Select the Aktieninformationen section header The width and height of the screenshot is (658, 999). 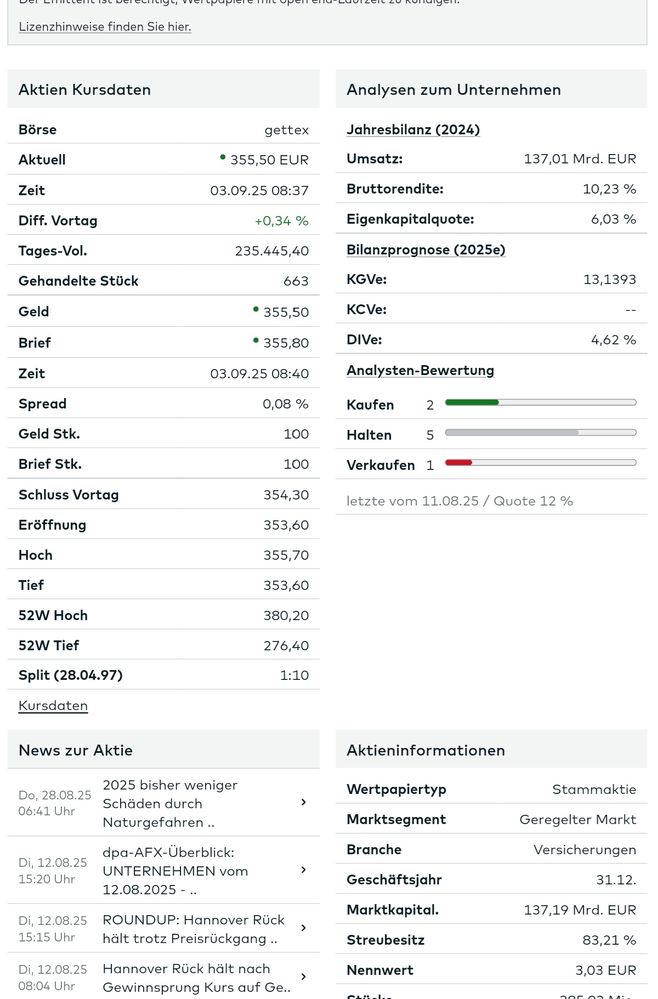pos(492,750)
